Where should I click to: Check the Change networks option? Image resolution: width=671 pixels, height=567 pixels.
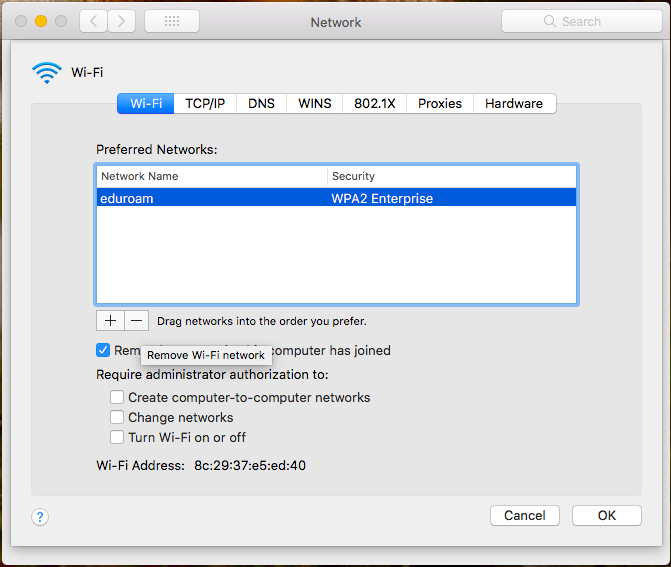coord(117,417)
